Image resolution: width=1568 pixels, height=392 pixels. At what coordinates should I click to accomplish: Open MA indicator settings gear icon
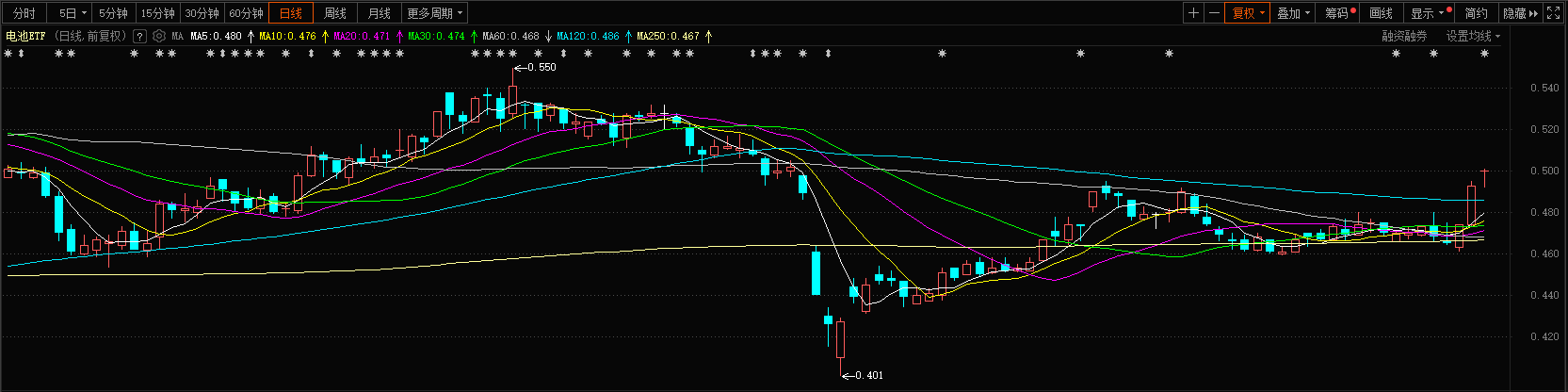[x=159, y=37]
